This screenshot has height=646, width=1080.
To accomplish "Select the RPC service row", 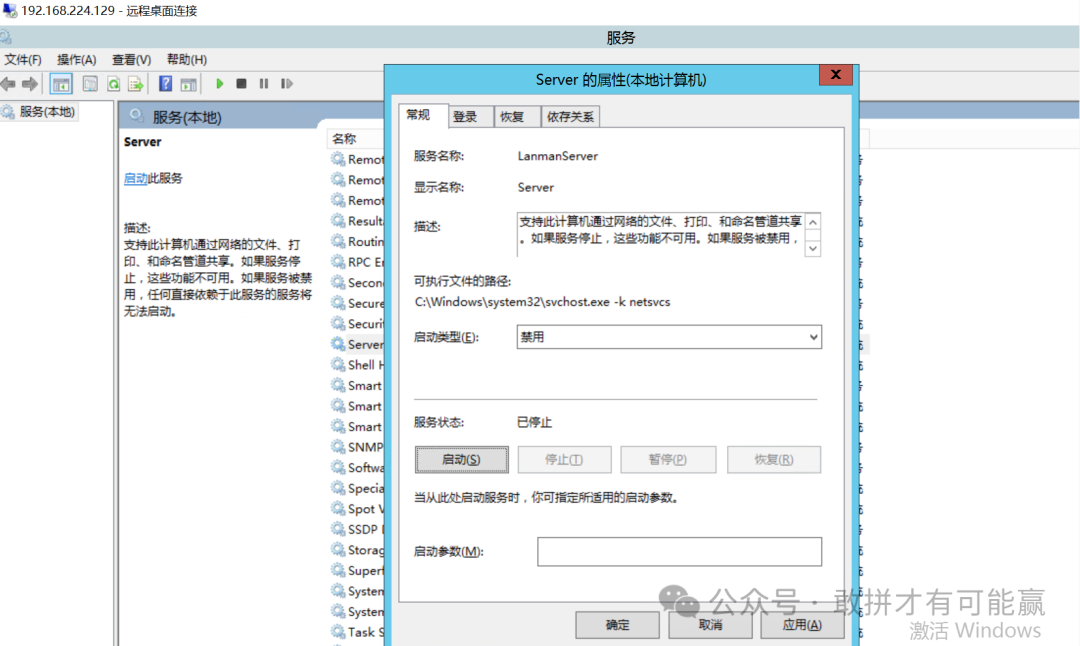I will point(357,262).
